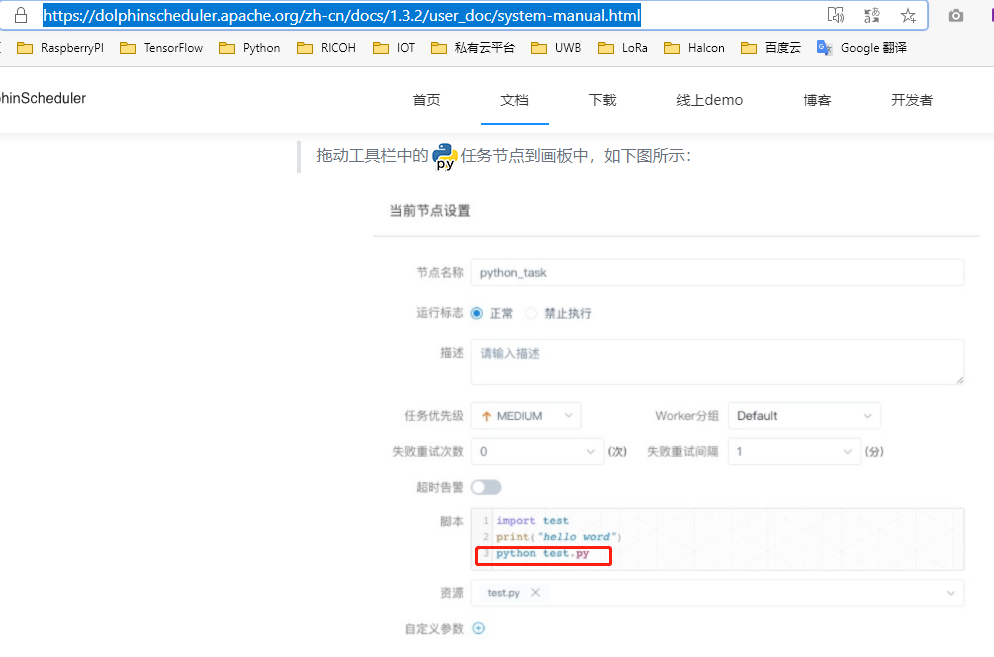Open the 文档 navigation tab

click(x=514, y=100)
